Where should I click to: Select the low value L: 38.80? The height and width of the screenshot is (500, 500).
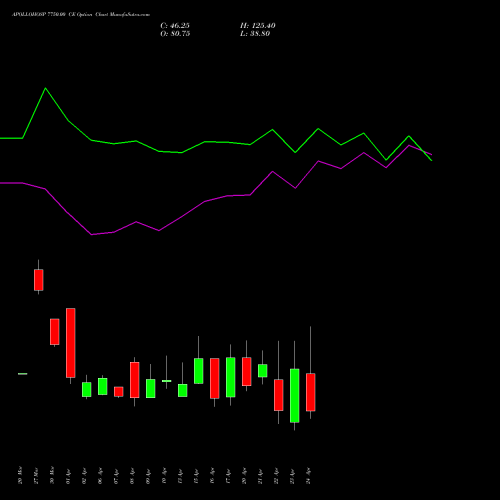(255, 34)
